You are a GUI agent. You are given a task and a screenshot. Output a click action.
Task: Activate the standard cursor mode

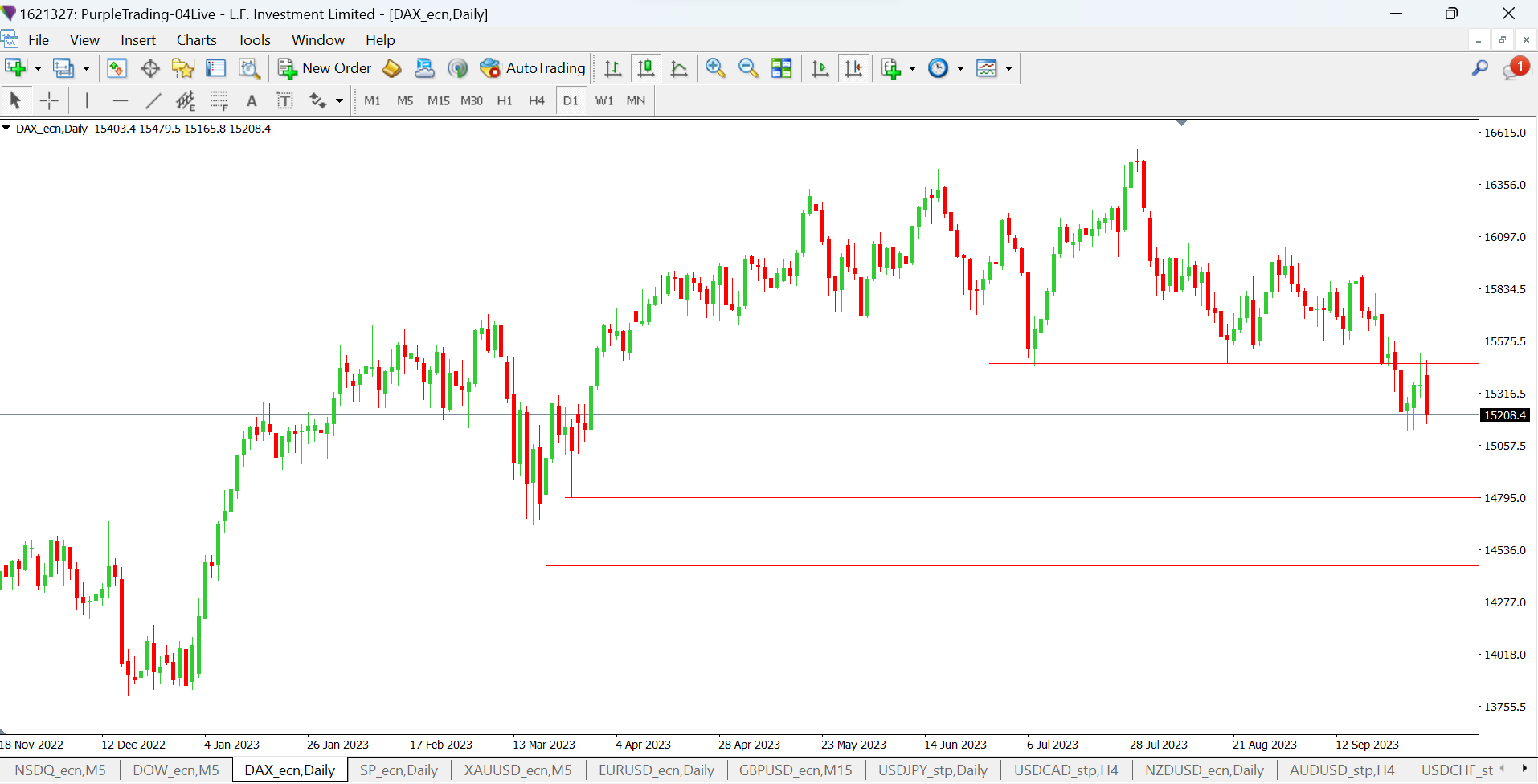[15, 100]
